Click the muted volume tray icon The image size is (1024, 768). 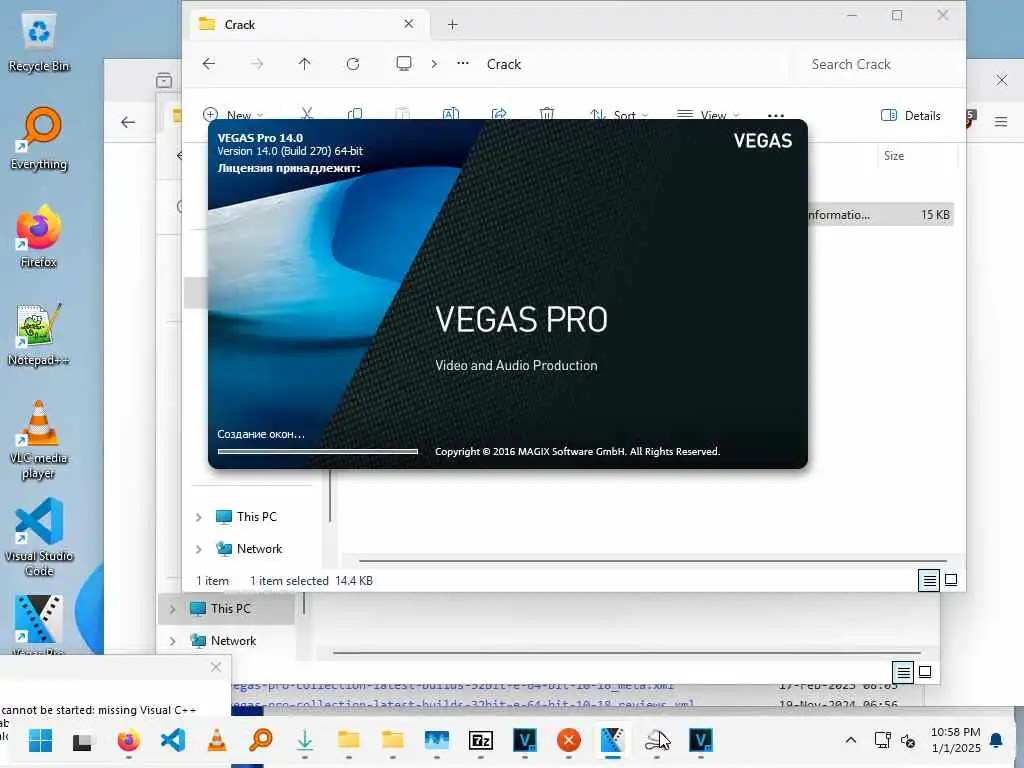point(908,740)
